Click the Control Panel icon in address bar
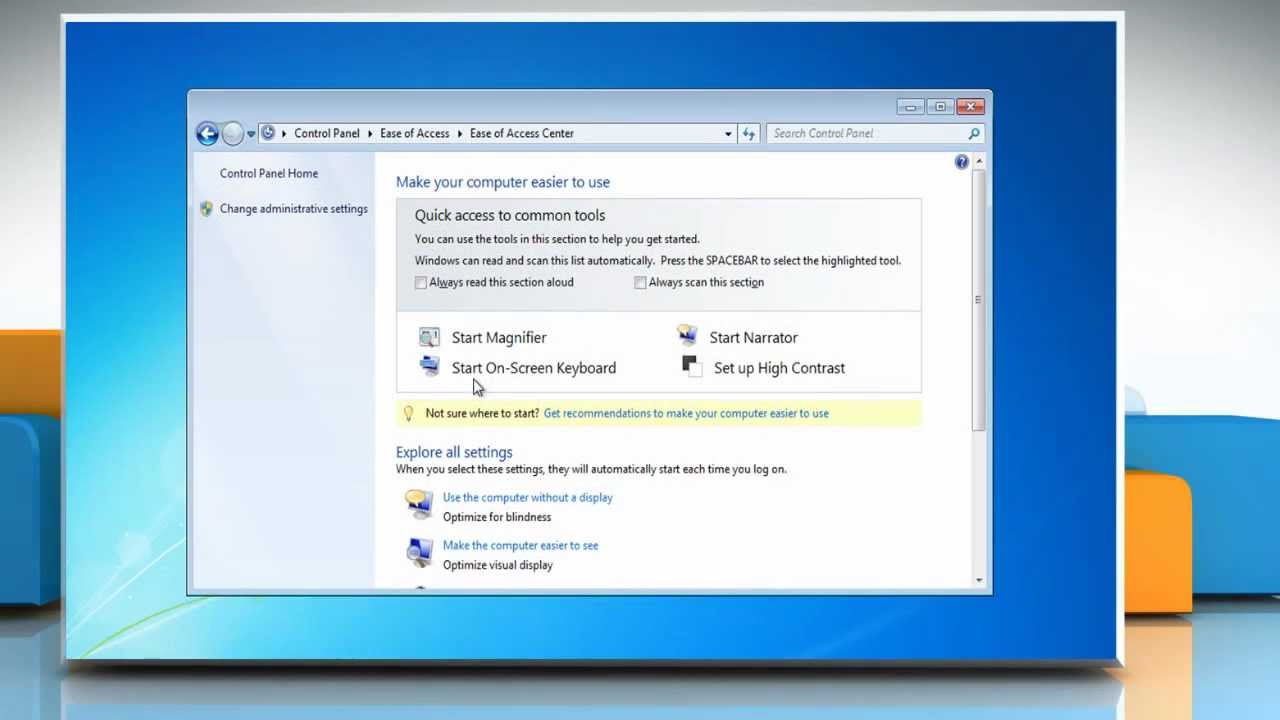This screenshot has width=1280, height=720. [268, 133]
